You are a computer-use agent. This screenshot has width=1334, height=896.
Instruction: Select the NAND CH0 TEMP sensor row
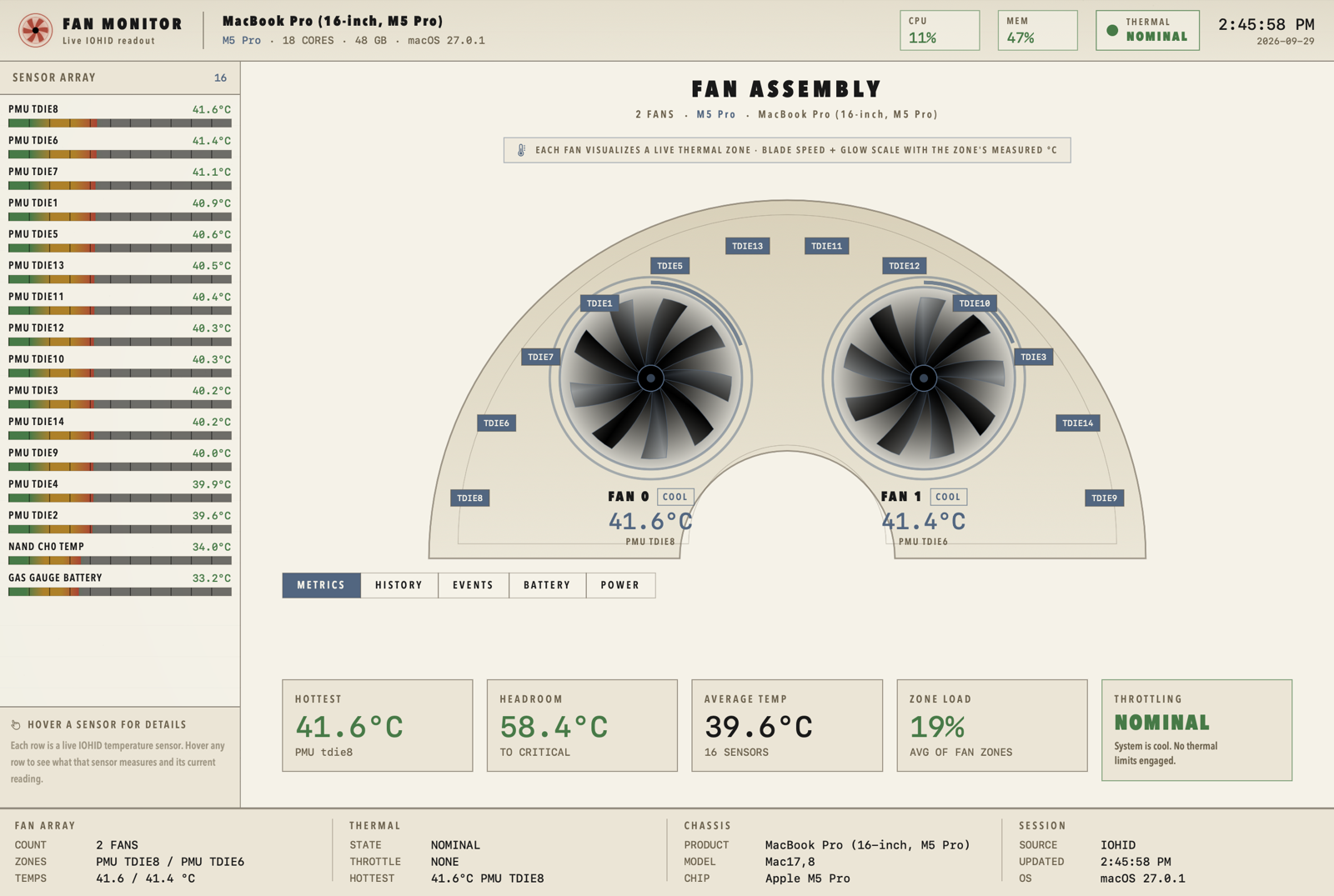click(120, 553)
